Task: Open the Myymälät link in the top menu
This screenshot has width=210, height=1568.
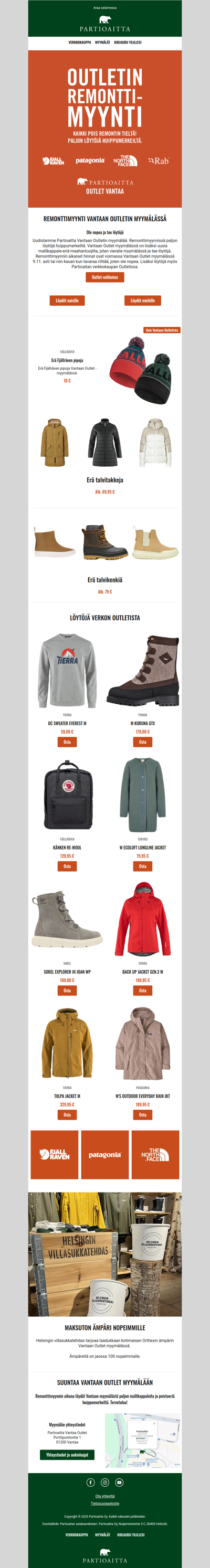Action: tap(103, 42)
